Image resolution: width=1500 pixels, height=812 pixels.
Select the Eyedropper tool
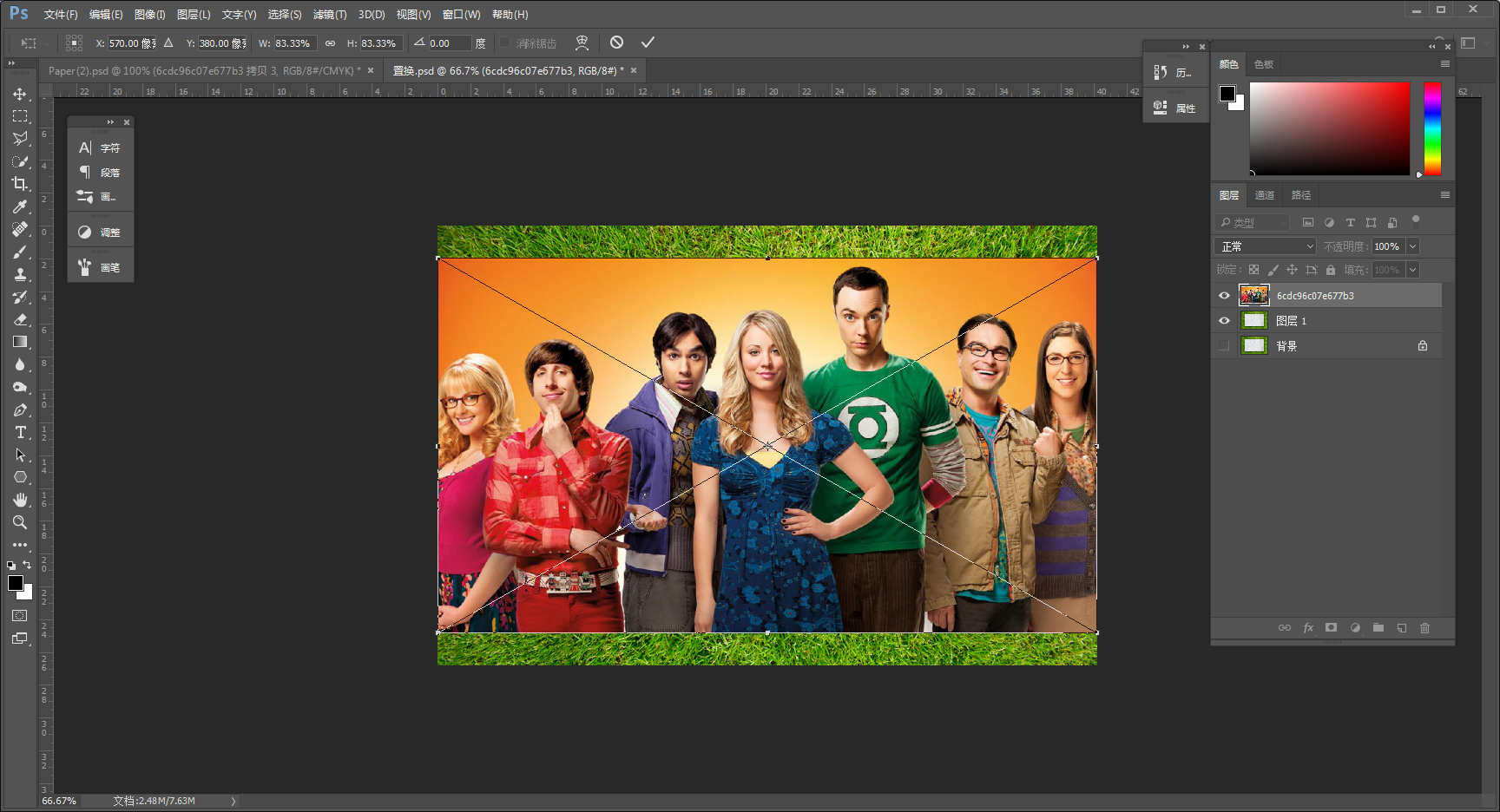[20, 206]
